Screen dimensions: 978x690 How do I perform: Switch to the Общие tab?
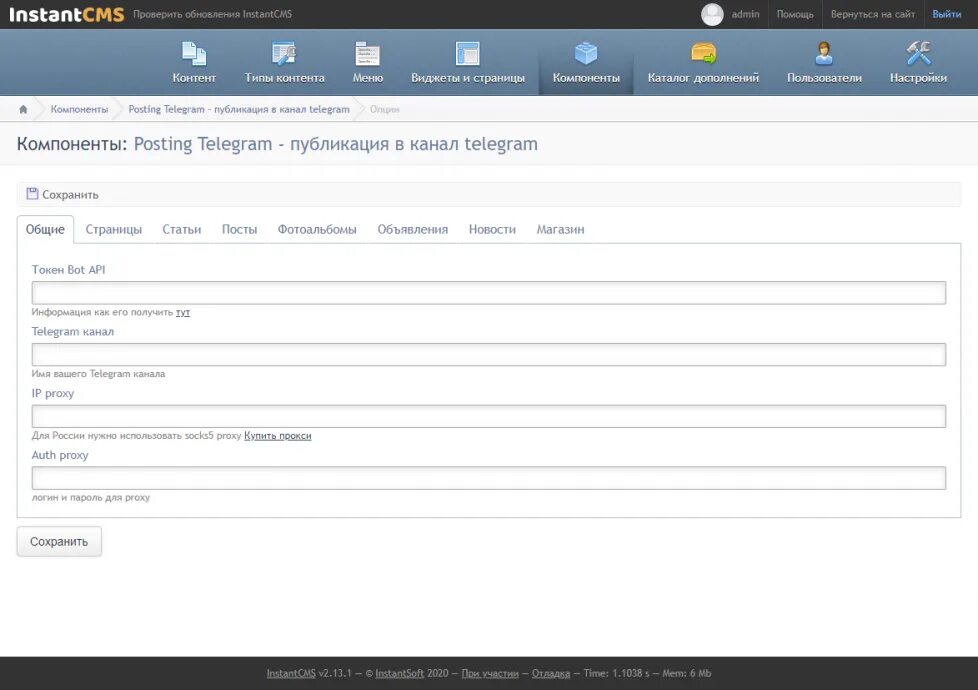tap(45, 230)
